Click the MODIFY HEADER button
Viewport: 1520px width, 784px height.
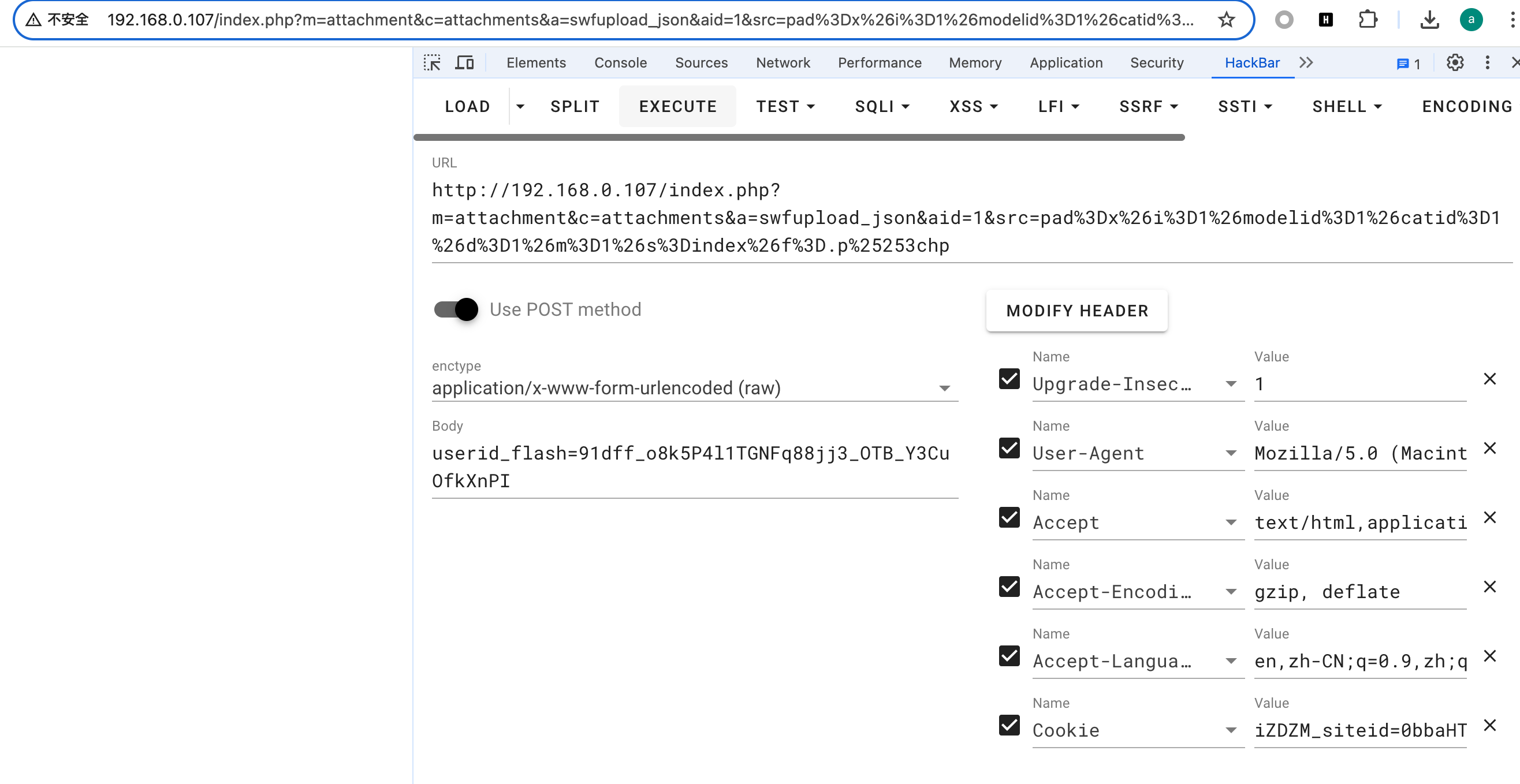point(1076,310)
